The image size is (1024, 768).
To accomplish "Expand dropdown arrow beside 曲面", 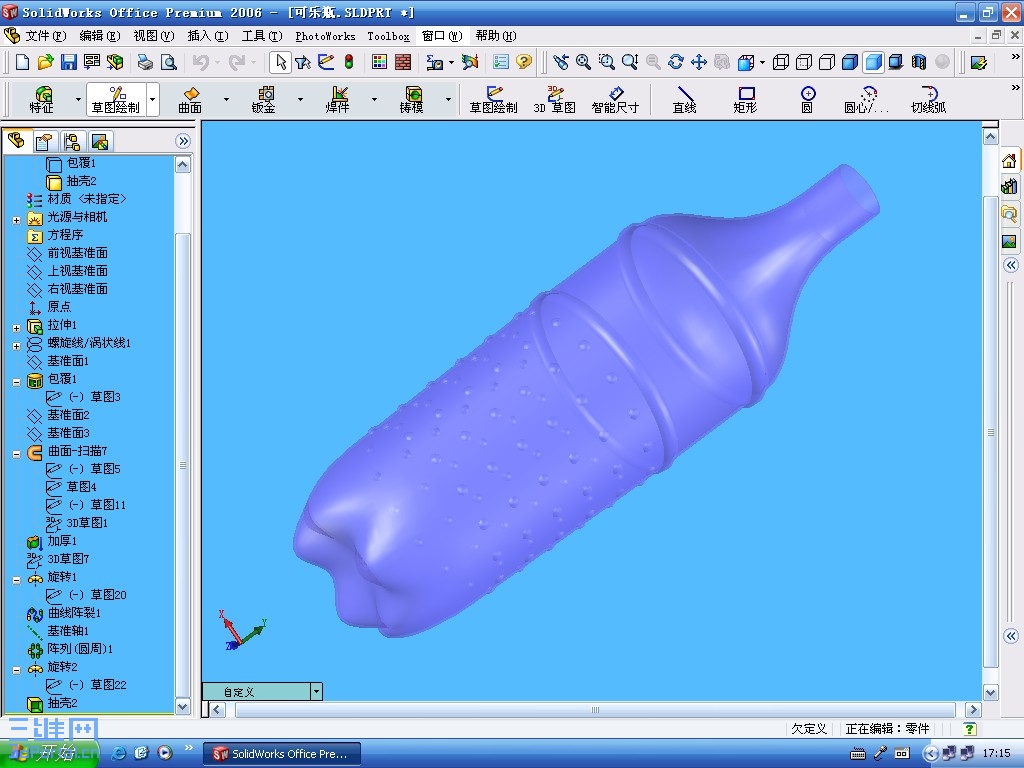I will pyautogui.click(x=226, y=99).
